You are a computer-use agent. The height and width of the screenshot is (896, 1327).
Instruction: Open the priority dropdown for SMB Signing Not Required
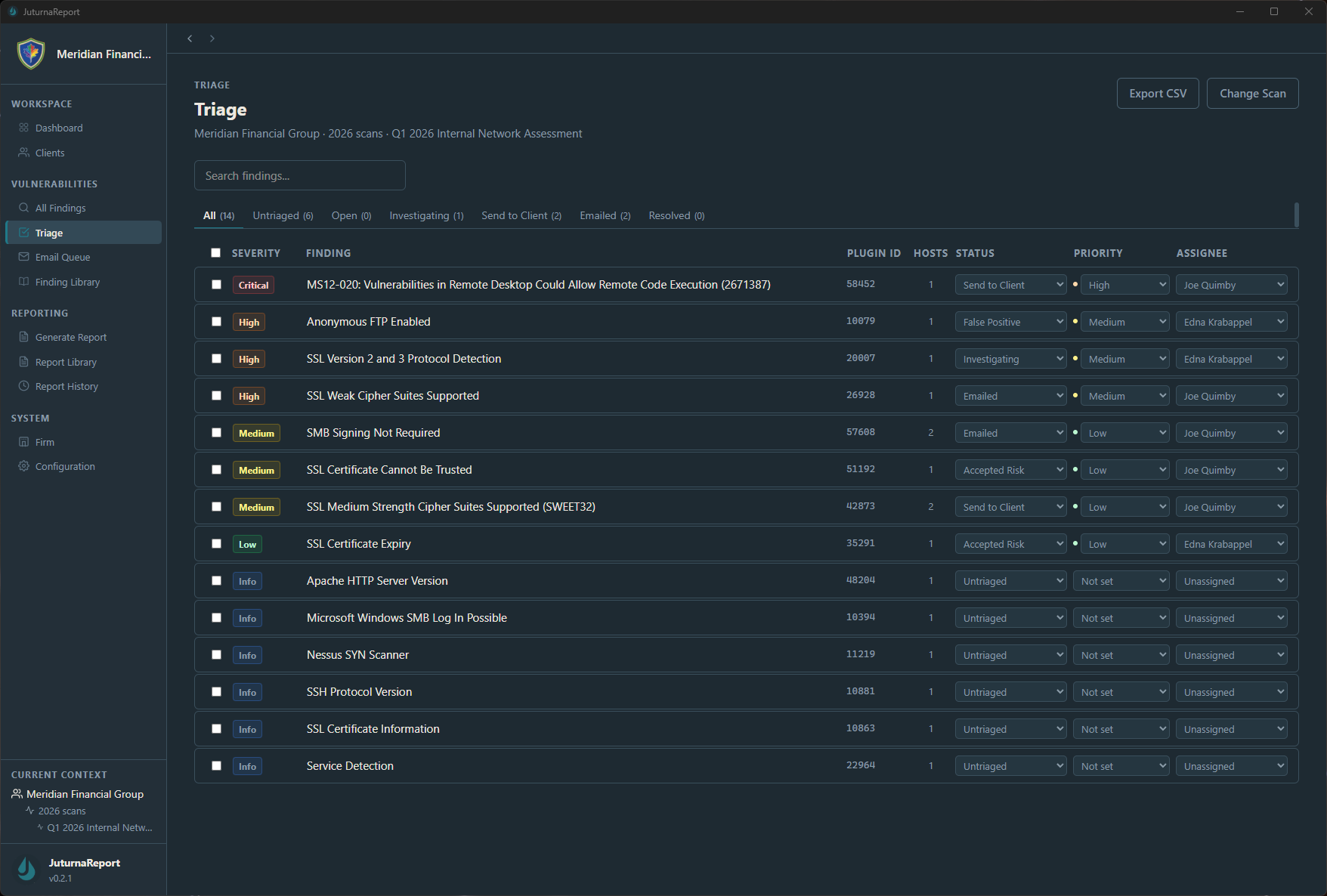1124,432
